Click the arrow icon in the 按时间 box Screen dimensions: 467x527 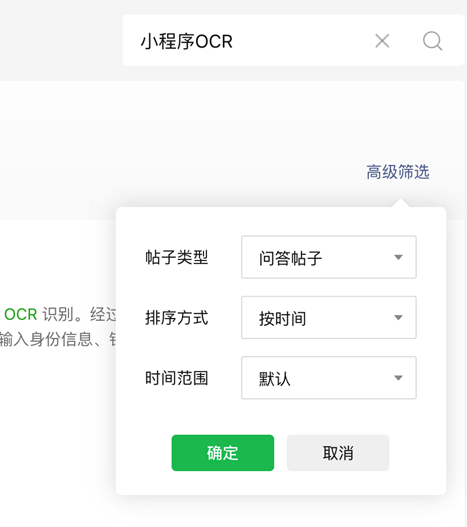(398, 318)
